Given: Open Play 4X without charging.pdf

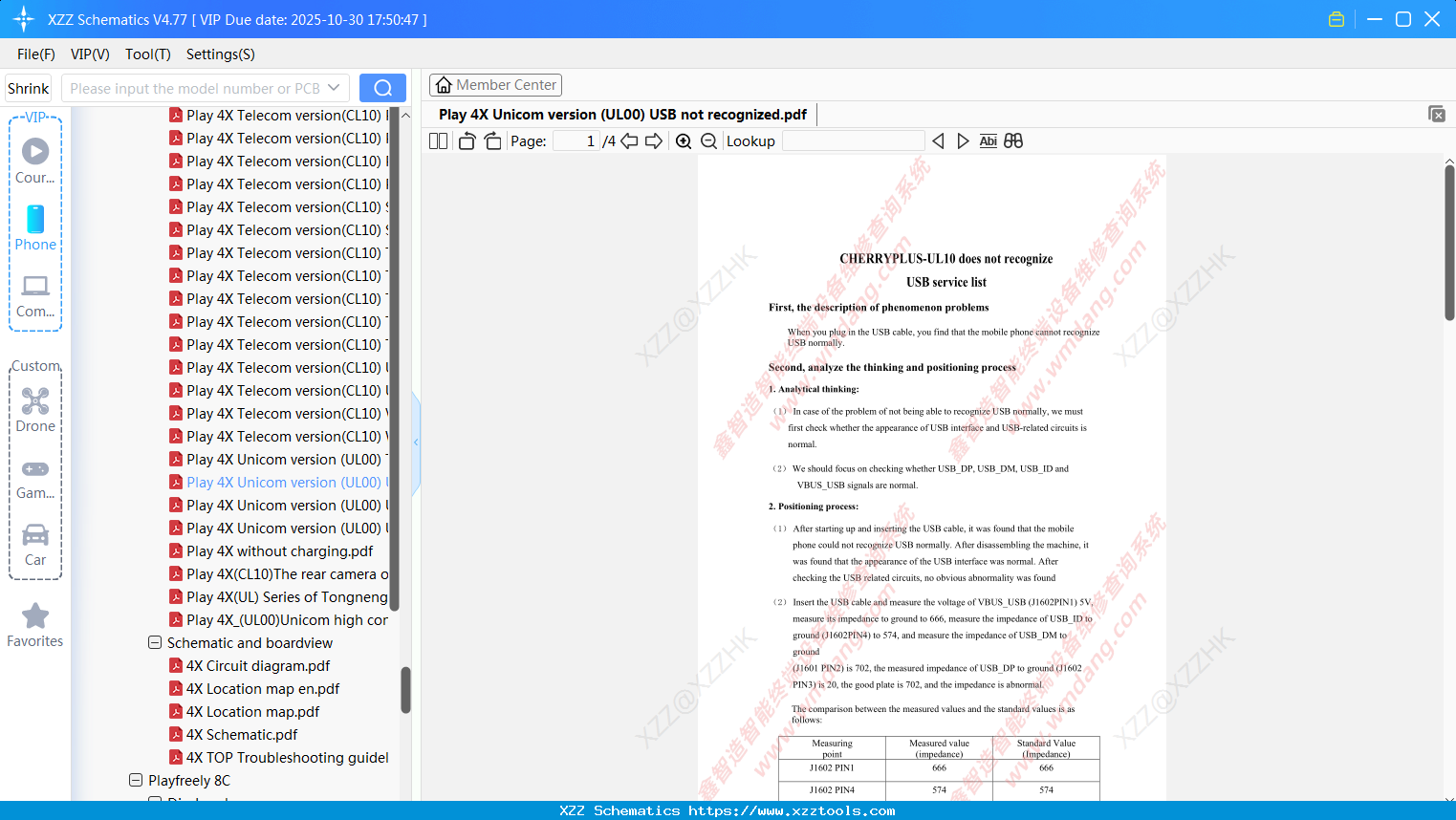Looking at the screenshot, I should click(280, 551).
